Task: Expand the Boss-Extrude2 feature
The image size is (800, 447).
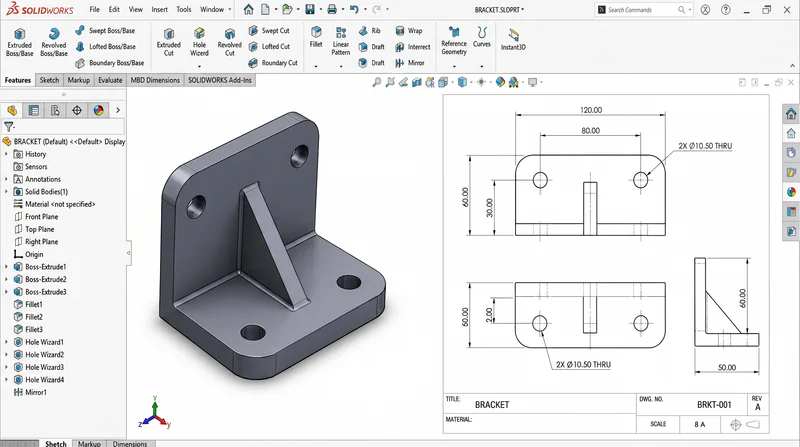Action: pos(6,280)
